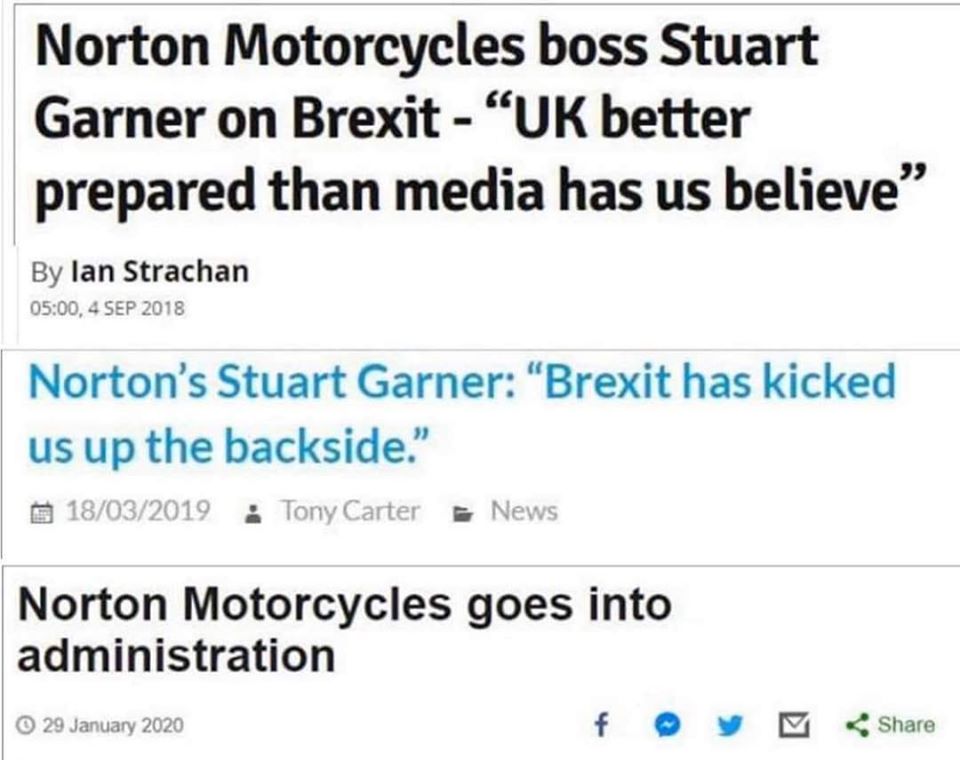Viewport: 960px width, 760px height.
Task: Email the article using the envelope icon
Action: click(x=793, y=725)
